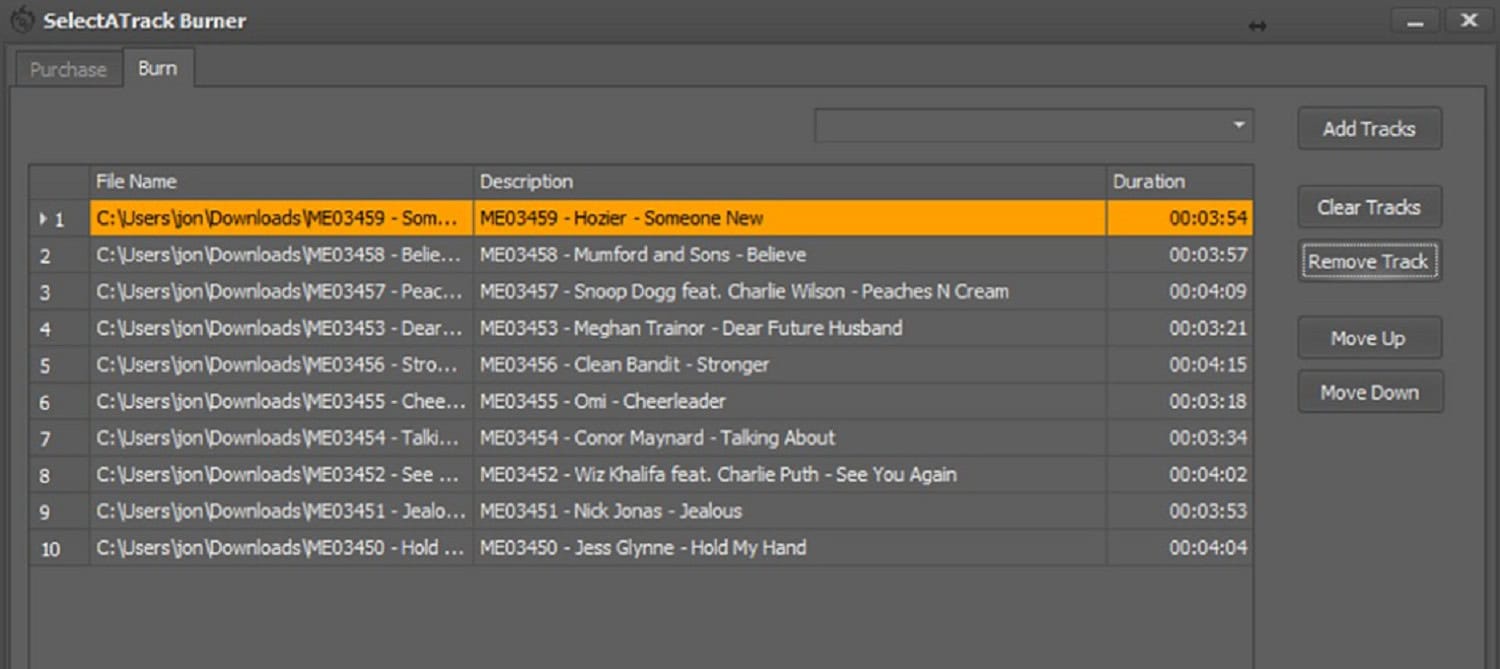Viewport: 1500px width, 669px height.
Task: Click duration value 00:03:54
Action: pos(1208,218)
